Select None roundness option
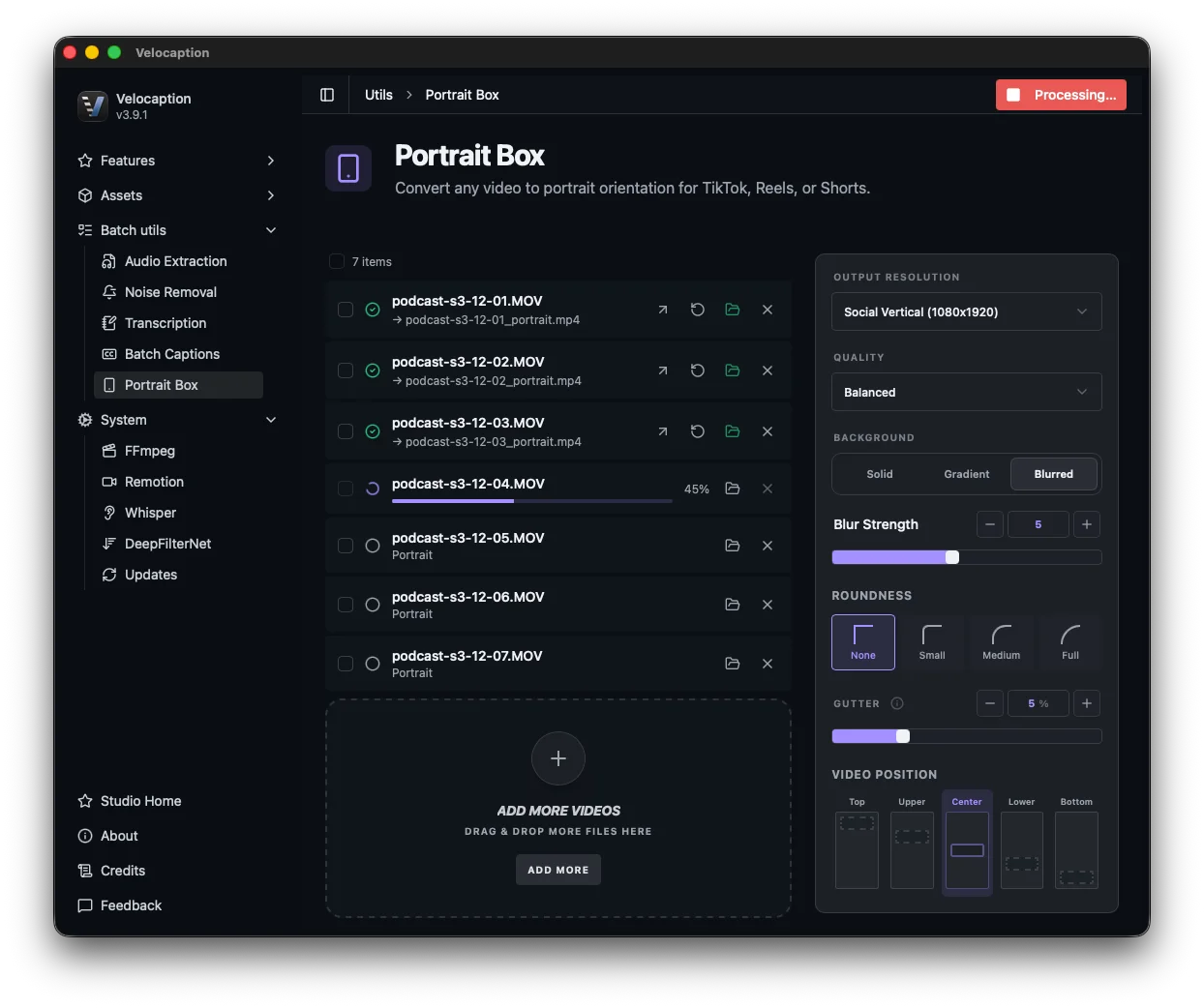Image resolution: width=1204 pixels, height=1008 pixels. tap(863, 642)
